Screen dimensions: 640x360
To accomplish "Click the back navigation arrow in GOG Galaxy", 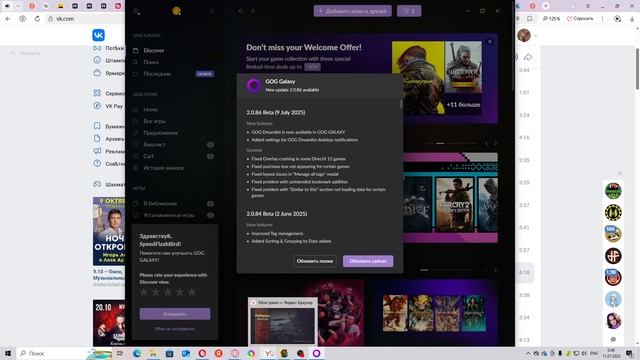I will click(241, 11).
